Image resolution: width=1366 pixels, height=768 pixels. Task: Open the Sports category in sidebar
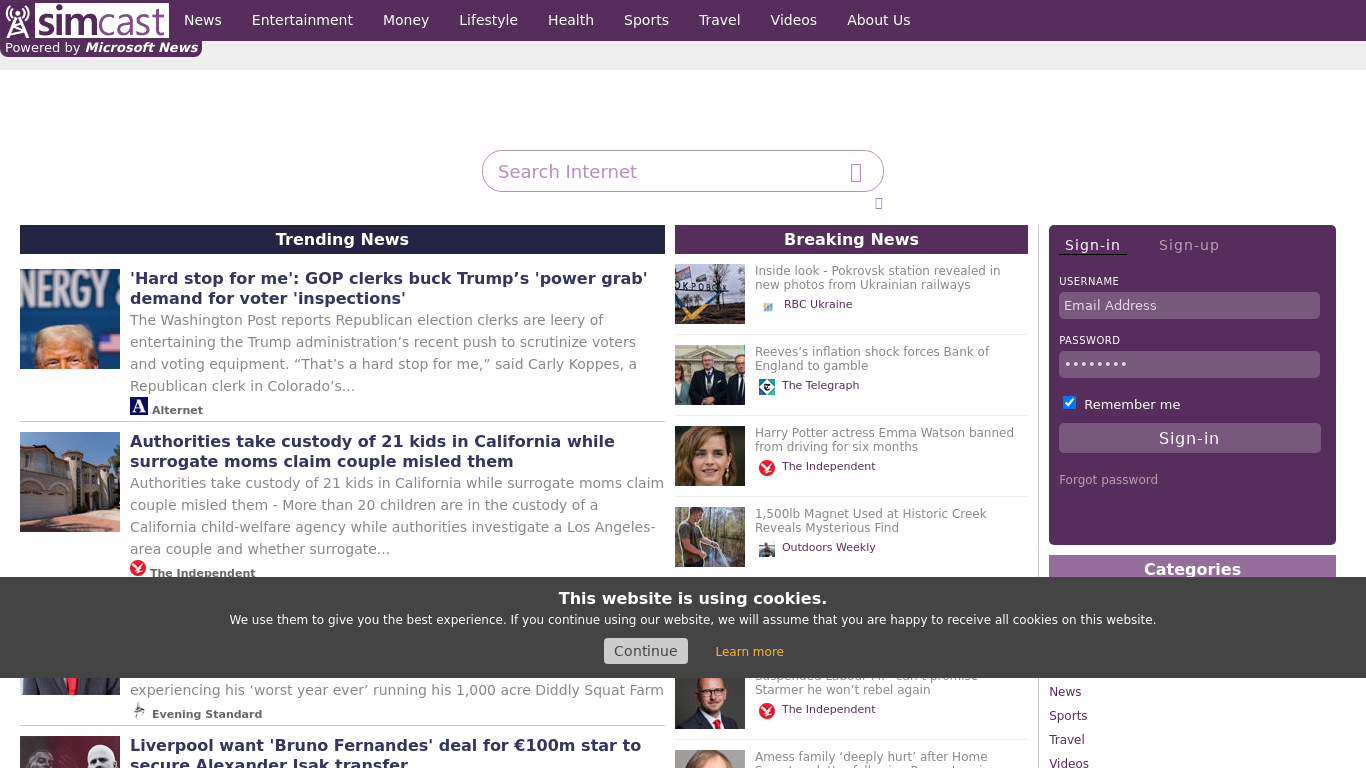click(x=1068, y=716)
